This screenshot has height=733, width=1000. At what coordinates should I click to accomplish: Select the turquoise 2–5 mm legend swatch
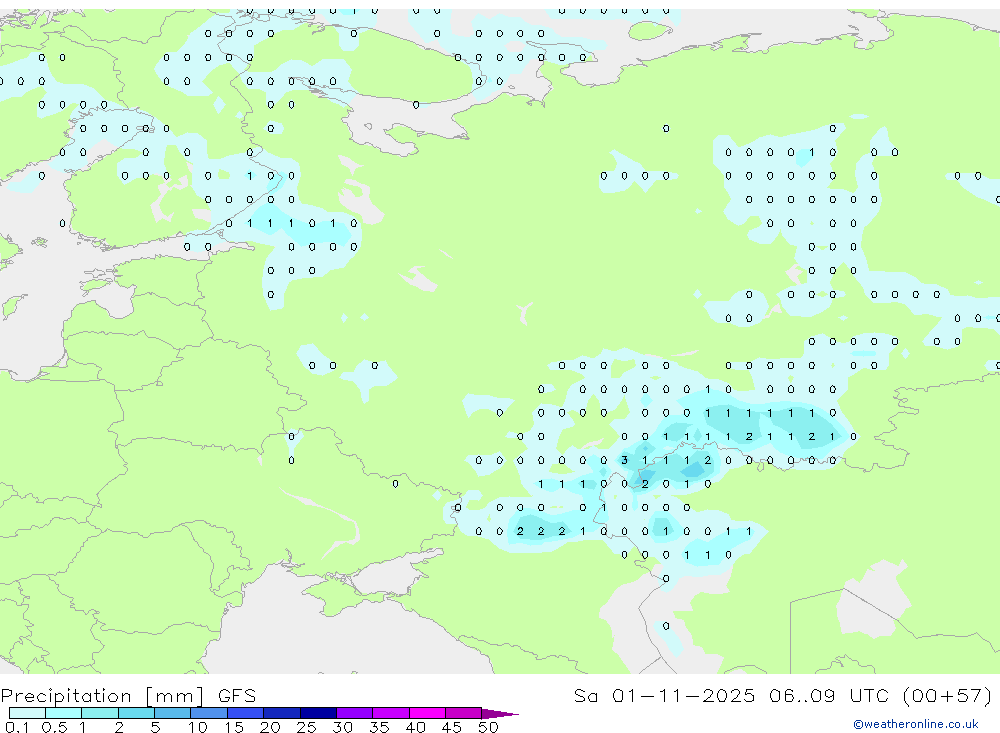coord(136,713)
